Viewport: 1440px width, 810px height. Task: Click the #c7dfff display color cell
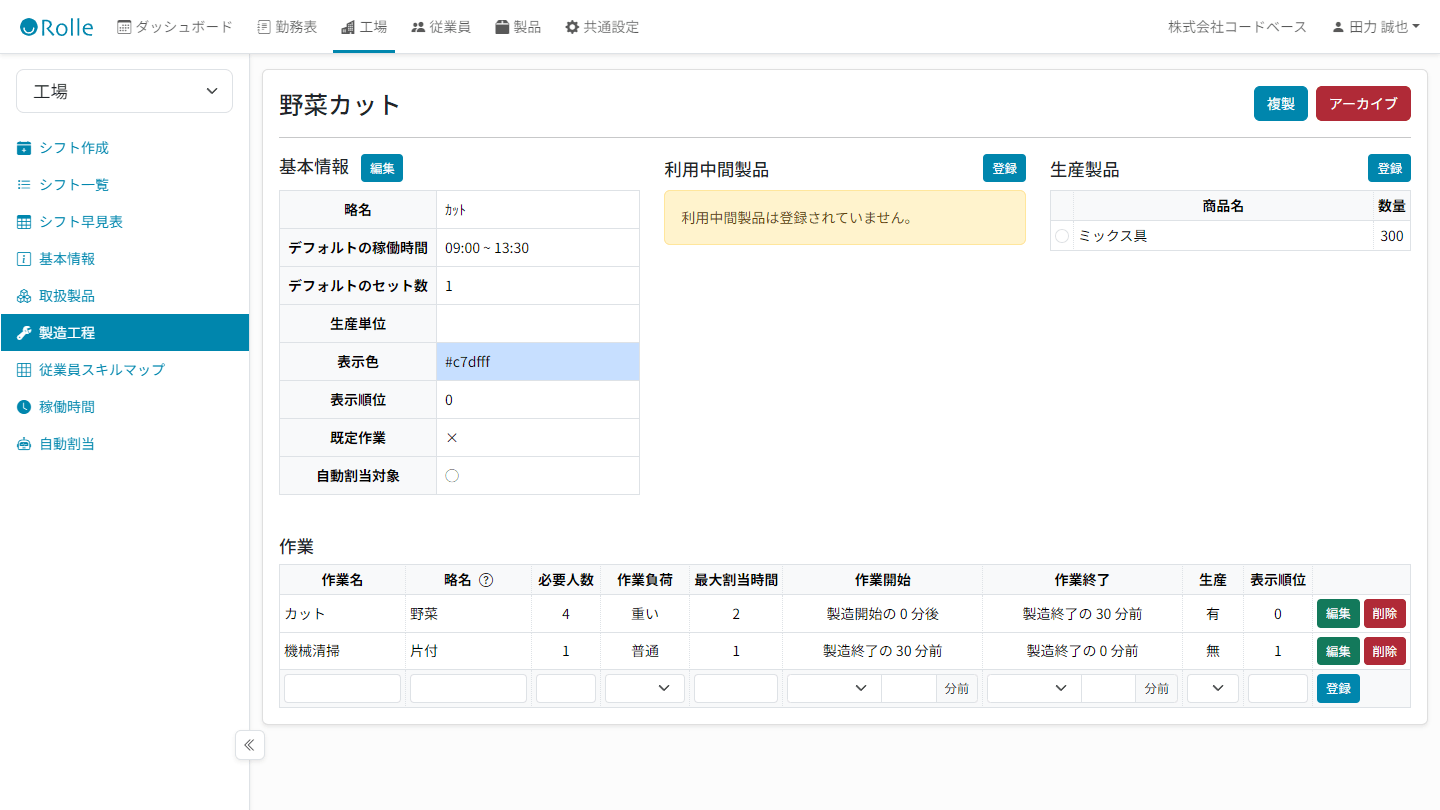[x=538, y=362]
